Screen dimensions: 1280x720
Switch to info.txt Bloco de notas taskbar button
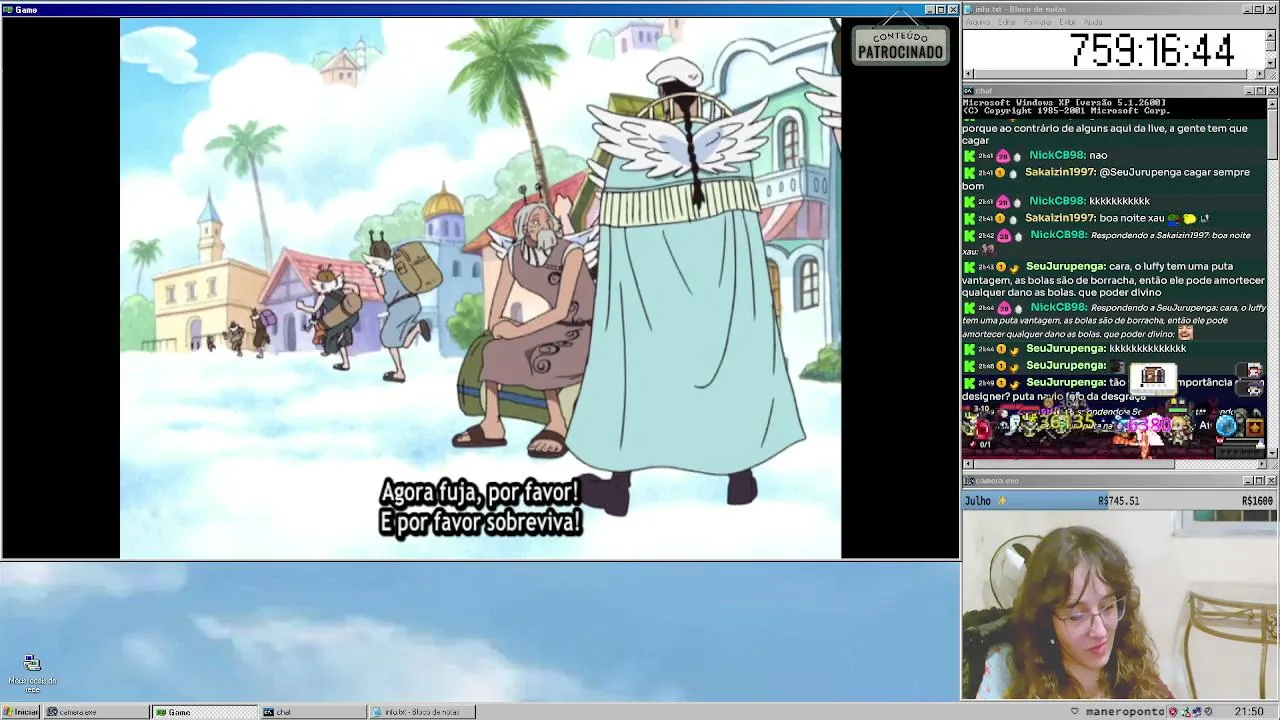click(x=422, y=712)
